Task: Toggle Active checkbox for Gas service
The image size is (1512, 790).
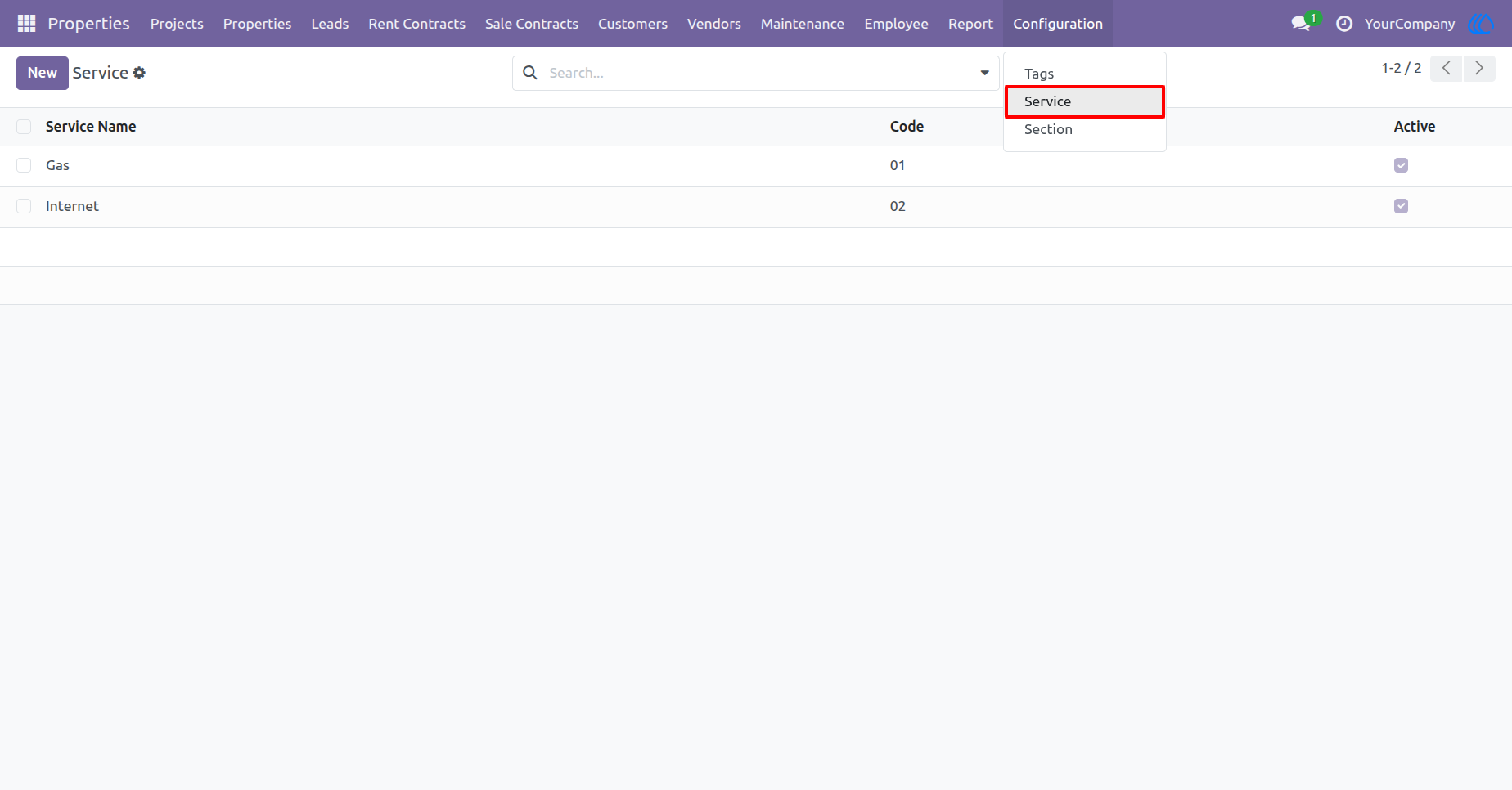Action: [x=1402, y=165]
